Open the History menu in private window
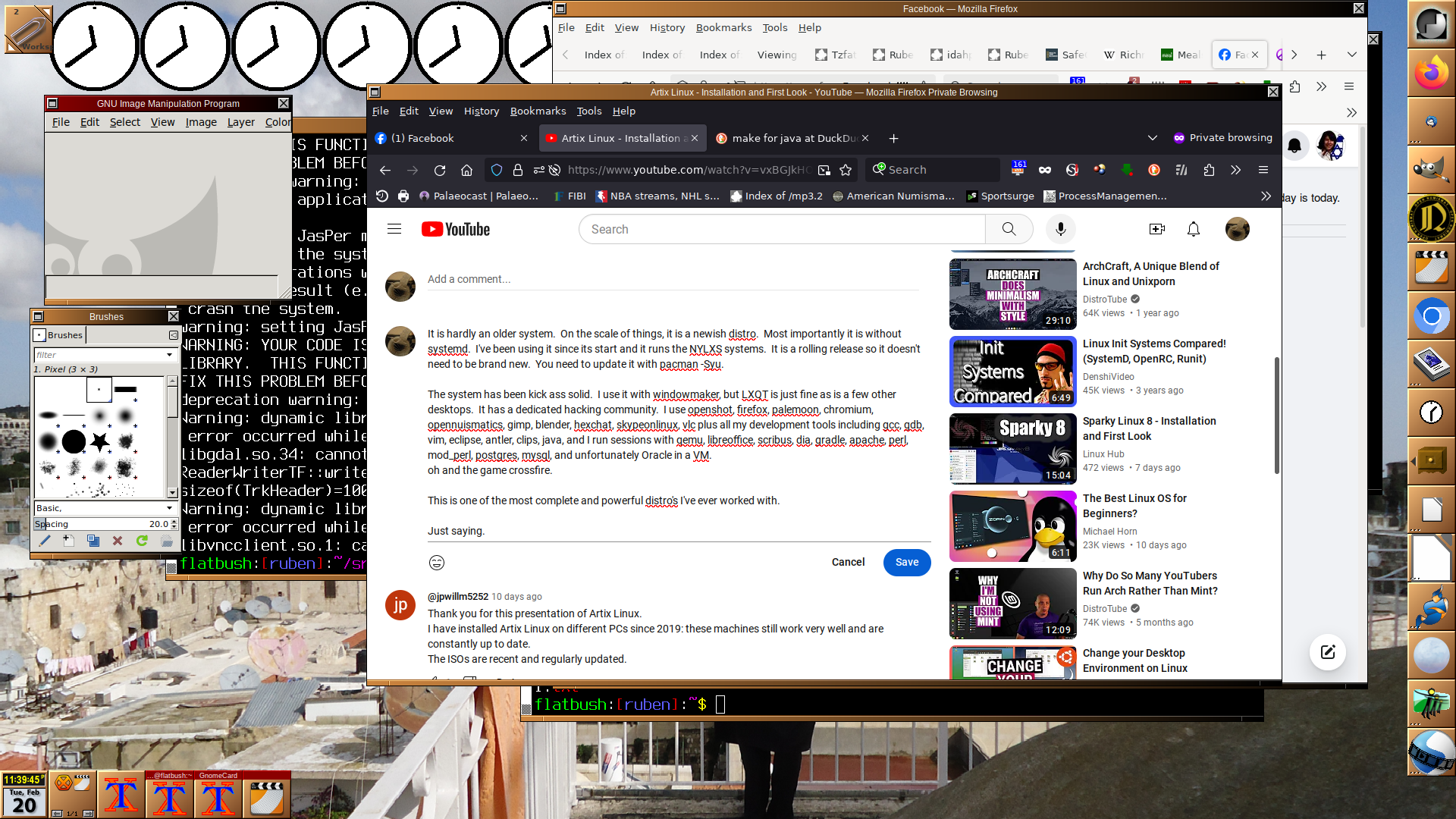Image resolution: width=1456 pixels, height=819 pixels. [482, 111]
